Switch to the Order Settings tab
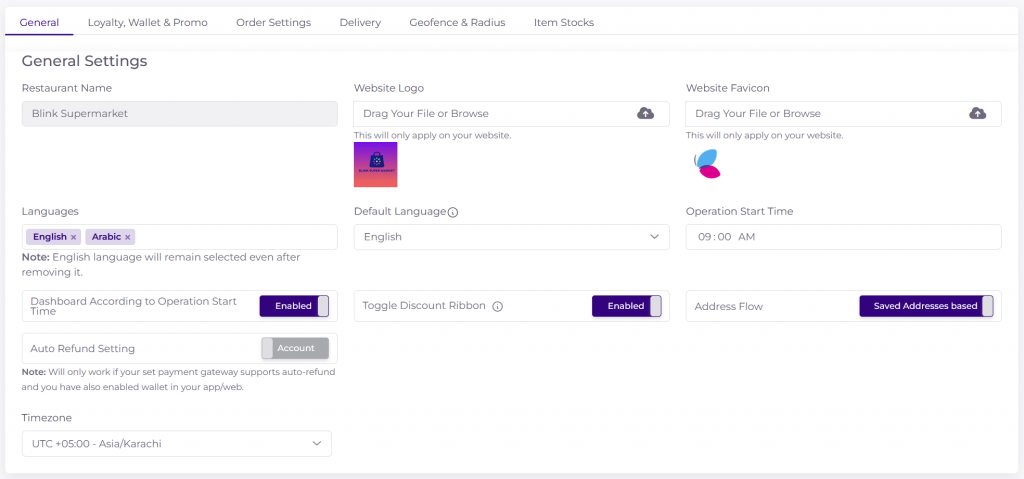 273,22
